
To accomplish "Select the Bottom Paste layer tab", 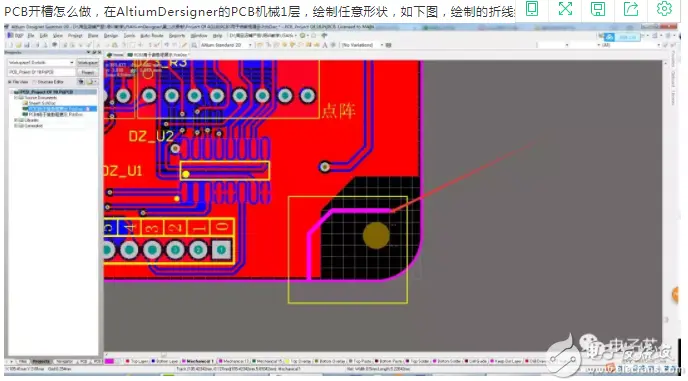I will pyautogui.click(x=390, y=361).
